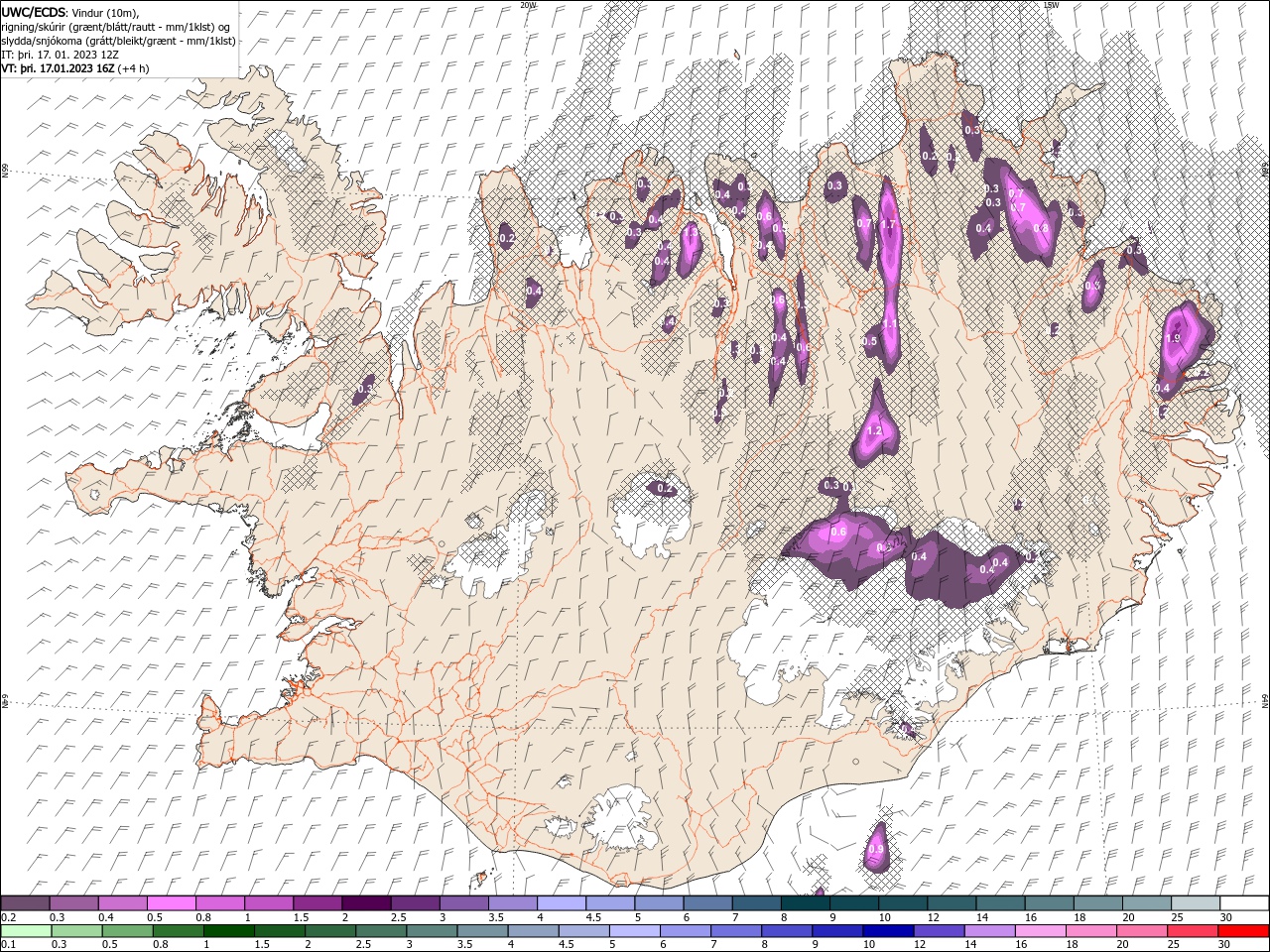Screen dimensions: 1270x952
Task: Click the "15W" longitude label
Action: point(1051,5)
